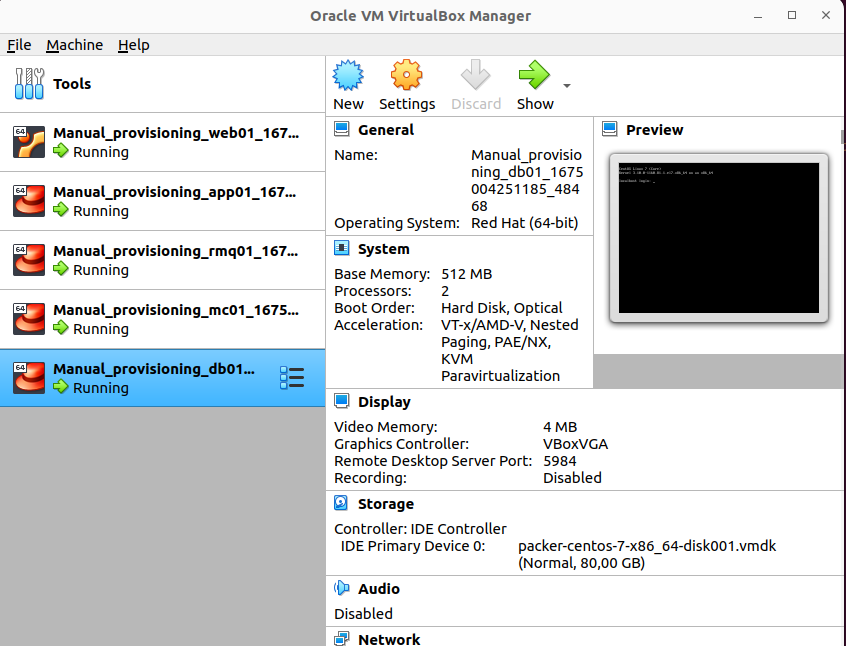Click the Base Memory value 512 MB
This screenshot has height=646, width=846.
pyautogui.click(x=467, y=274)
